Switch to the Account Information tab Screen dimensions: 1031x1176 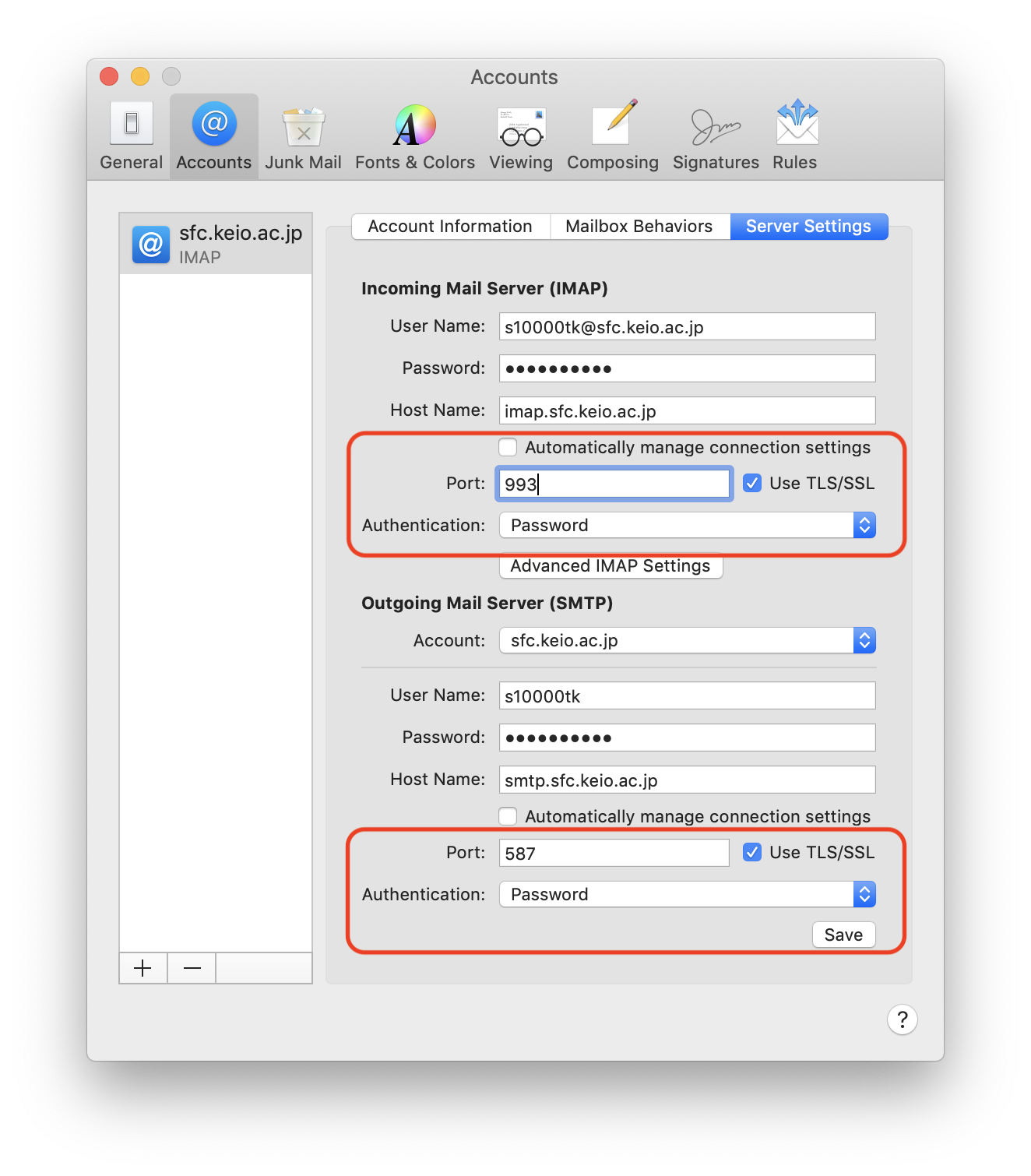[450, 227]
